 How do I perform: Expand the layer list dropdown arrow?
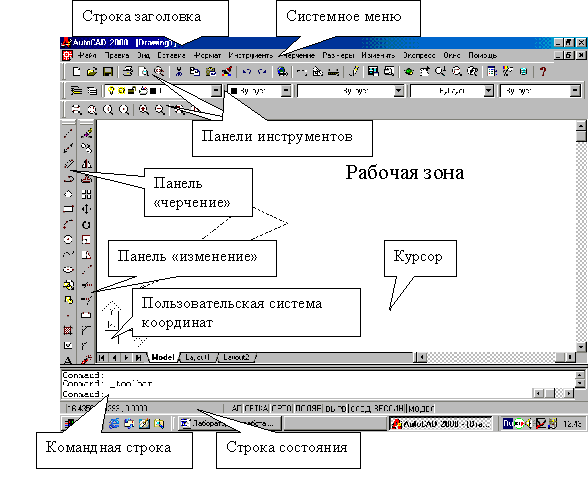pos(216,91)
